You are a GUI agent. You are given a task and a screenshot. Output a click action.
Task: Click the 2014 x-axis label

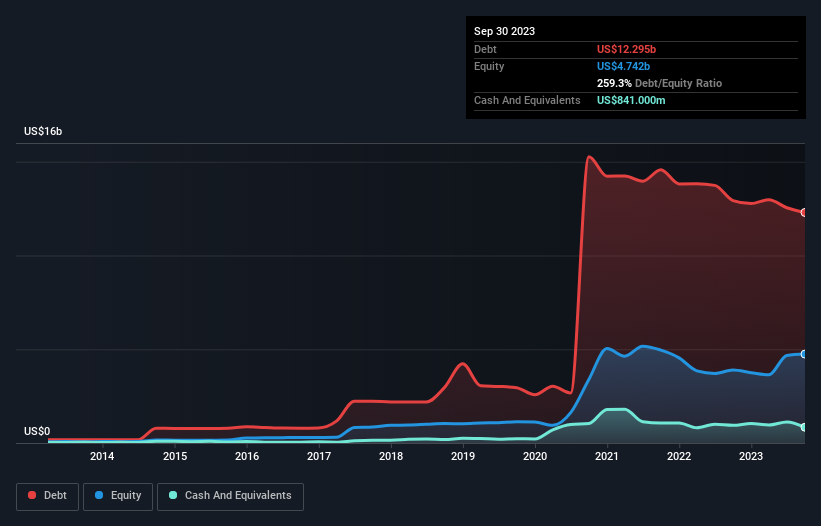click(x=102, y=456)
